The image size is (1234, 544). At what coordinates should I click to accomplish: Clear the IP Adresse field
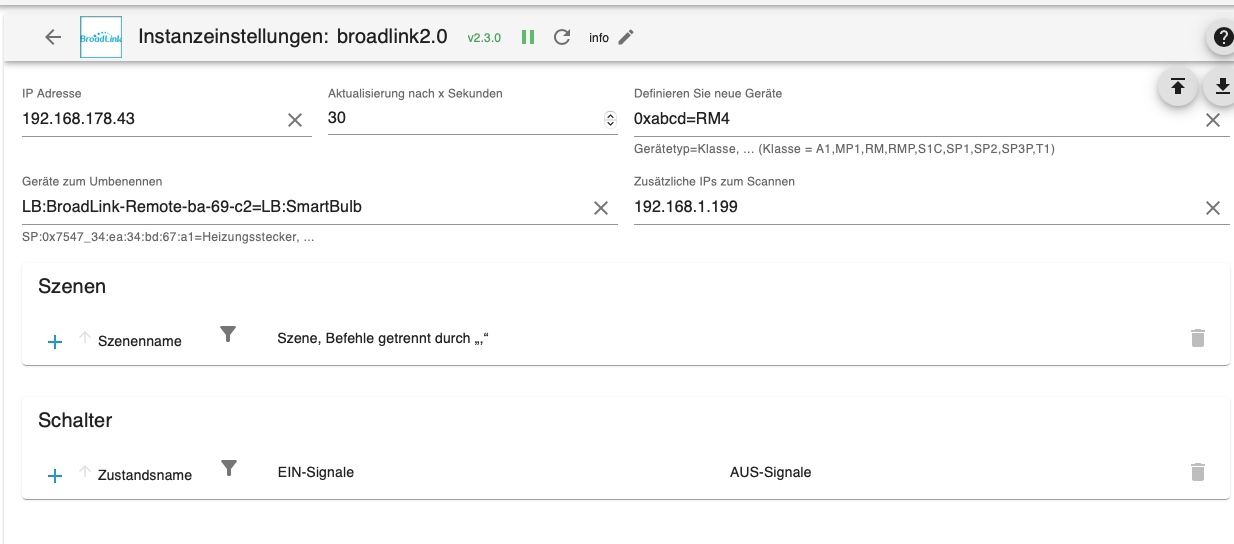point(295,120)
